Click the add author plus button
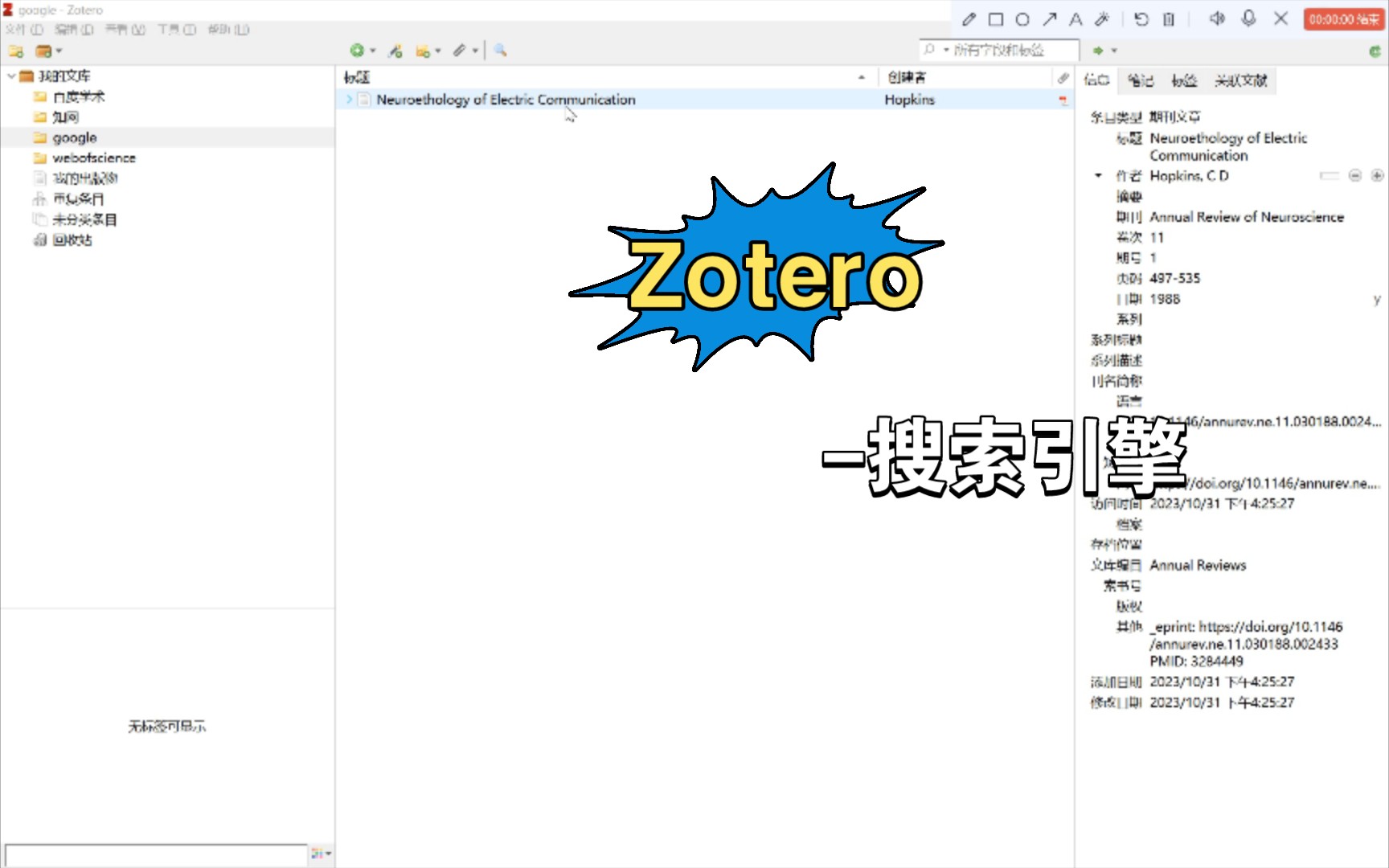 coord(1377,175)
